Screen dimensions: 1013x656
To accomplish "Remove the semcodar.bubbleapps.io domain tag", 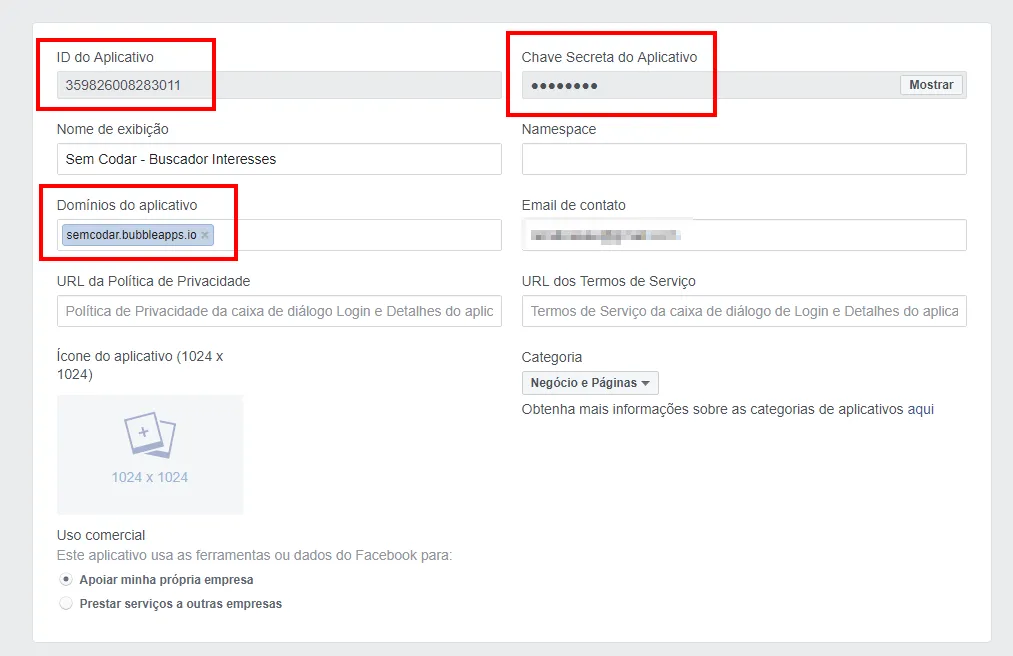I will click(205, 235).
